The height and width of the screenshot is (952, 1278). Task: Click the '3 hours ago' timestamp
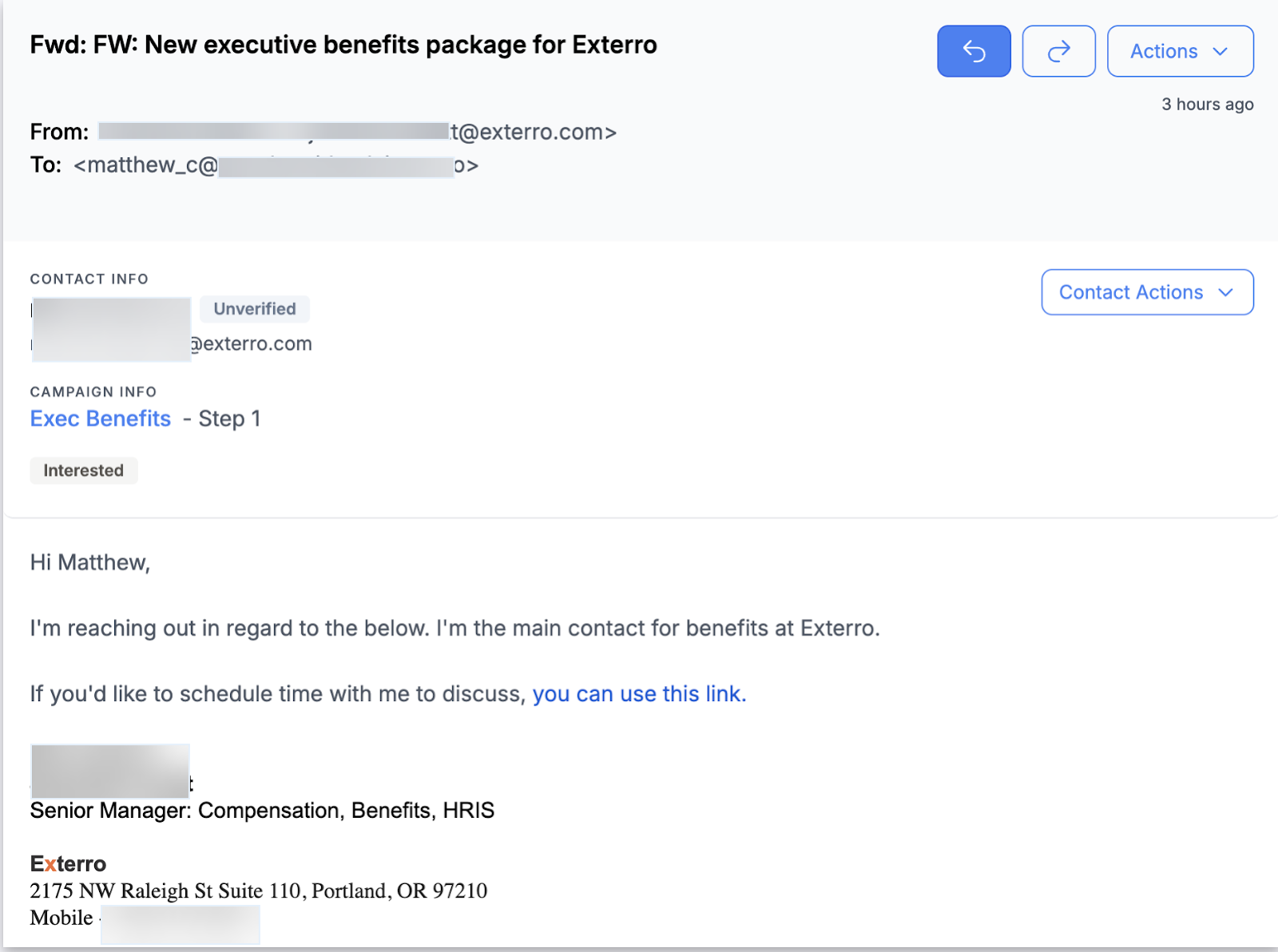[1207, 105]
